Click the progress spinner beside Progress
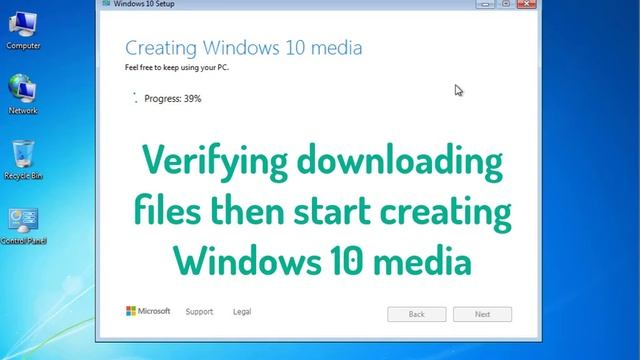Screen dimensions: 640x360 [x=135, y=98]
